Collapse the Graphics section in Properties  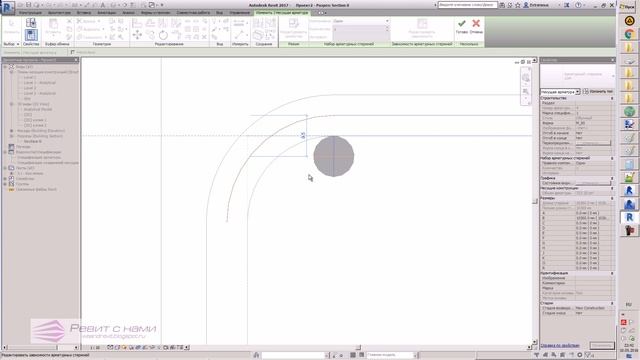(x=612, y=178)
